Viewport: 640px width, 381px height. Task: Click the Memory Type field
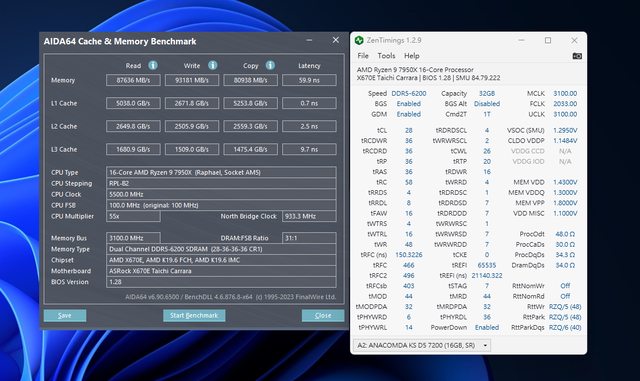[221, 249]
